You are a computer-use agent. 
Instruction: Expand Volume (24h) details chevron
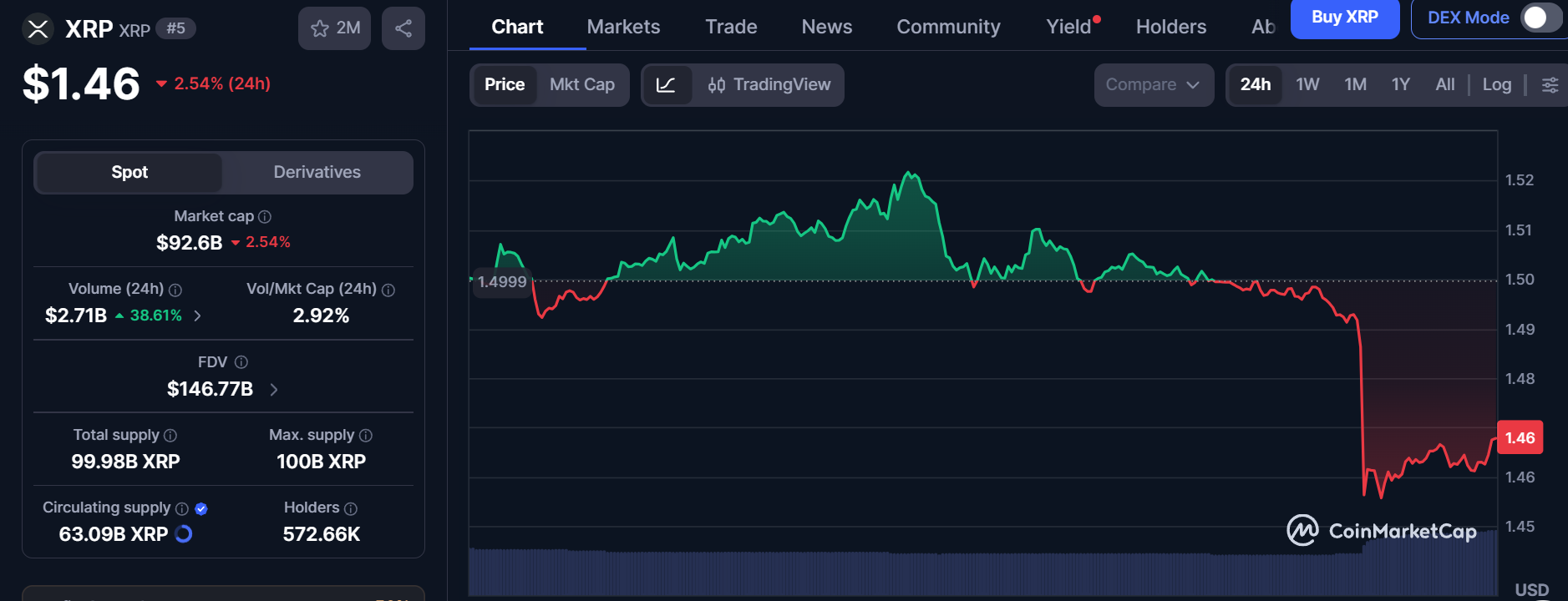tap(197, 316)
